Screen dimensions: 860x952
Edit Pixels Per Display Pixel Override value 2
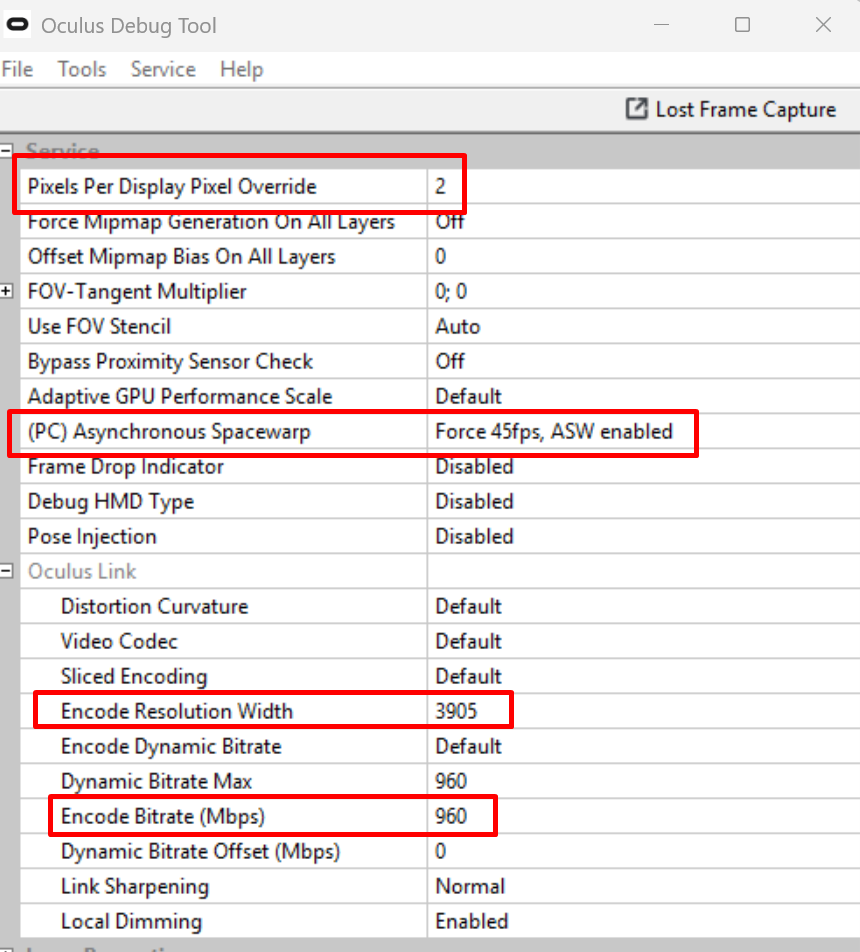[x=440, y=186]
